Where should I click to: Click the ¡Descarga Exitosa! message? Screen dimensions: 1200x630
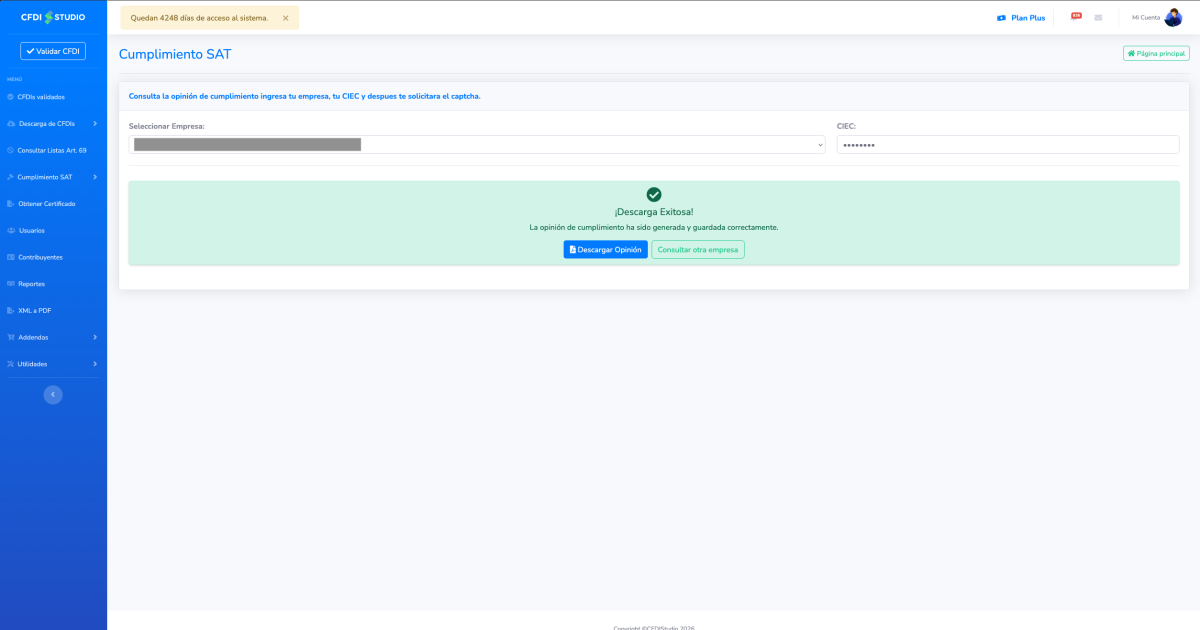654,212
